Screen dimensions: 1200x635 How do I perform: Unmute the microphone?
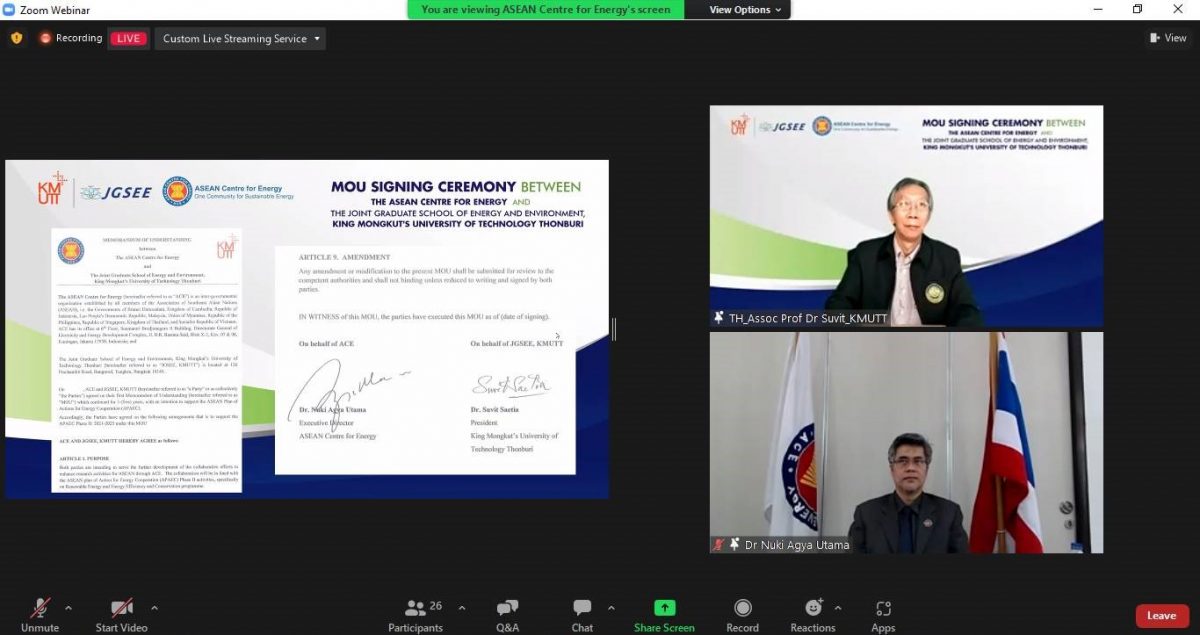[x=40, y=614]
